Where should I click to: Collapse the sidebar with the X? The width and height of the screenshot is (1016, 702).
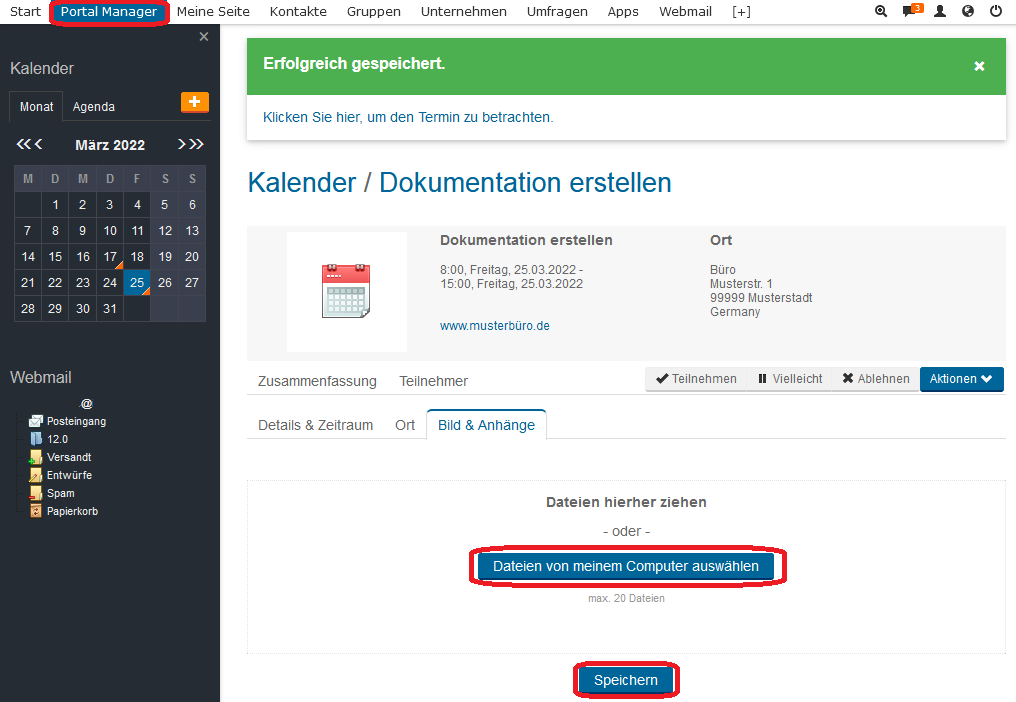pos(204,37)
